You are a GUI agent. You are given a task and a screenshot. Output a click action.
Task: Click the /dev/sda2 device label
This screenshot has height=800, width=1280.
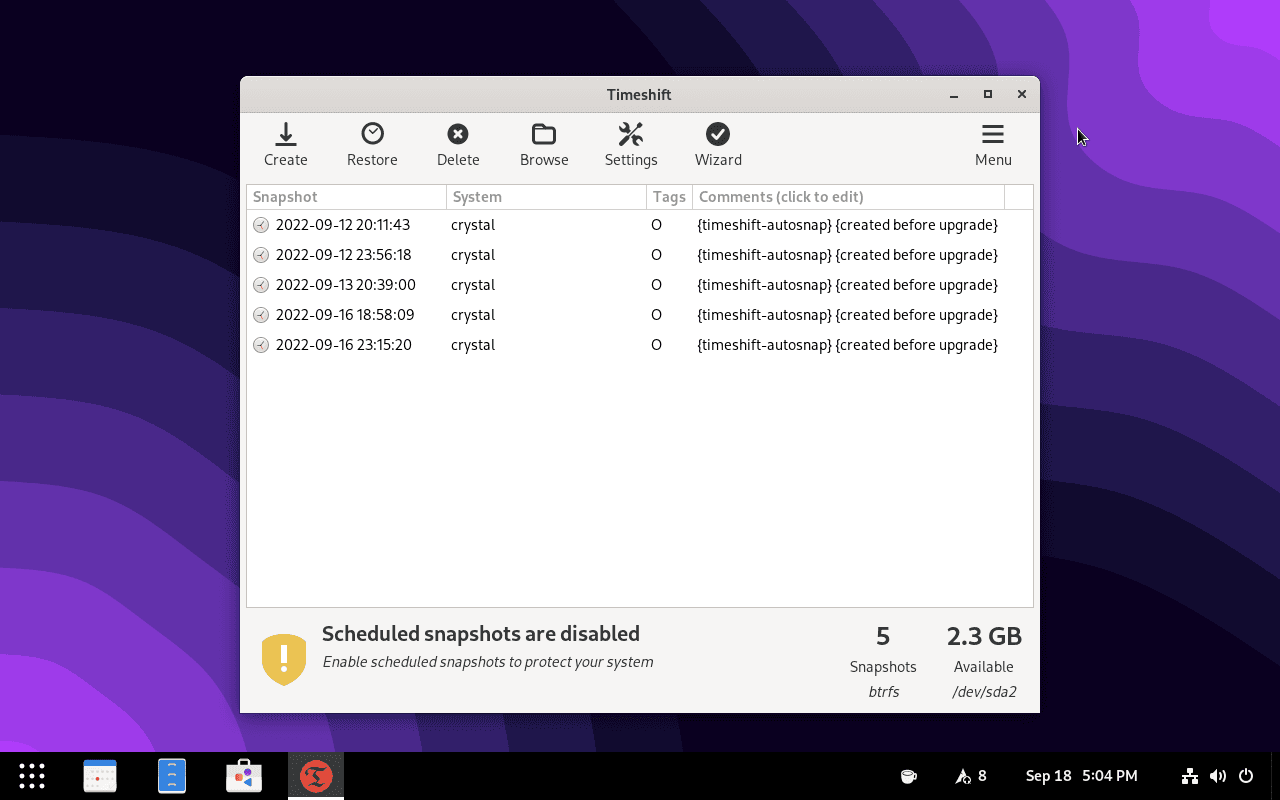(984, 692)
